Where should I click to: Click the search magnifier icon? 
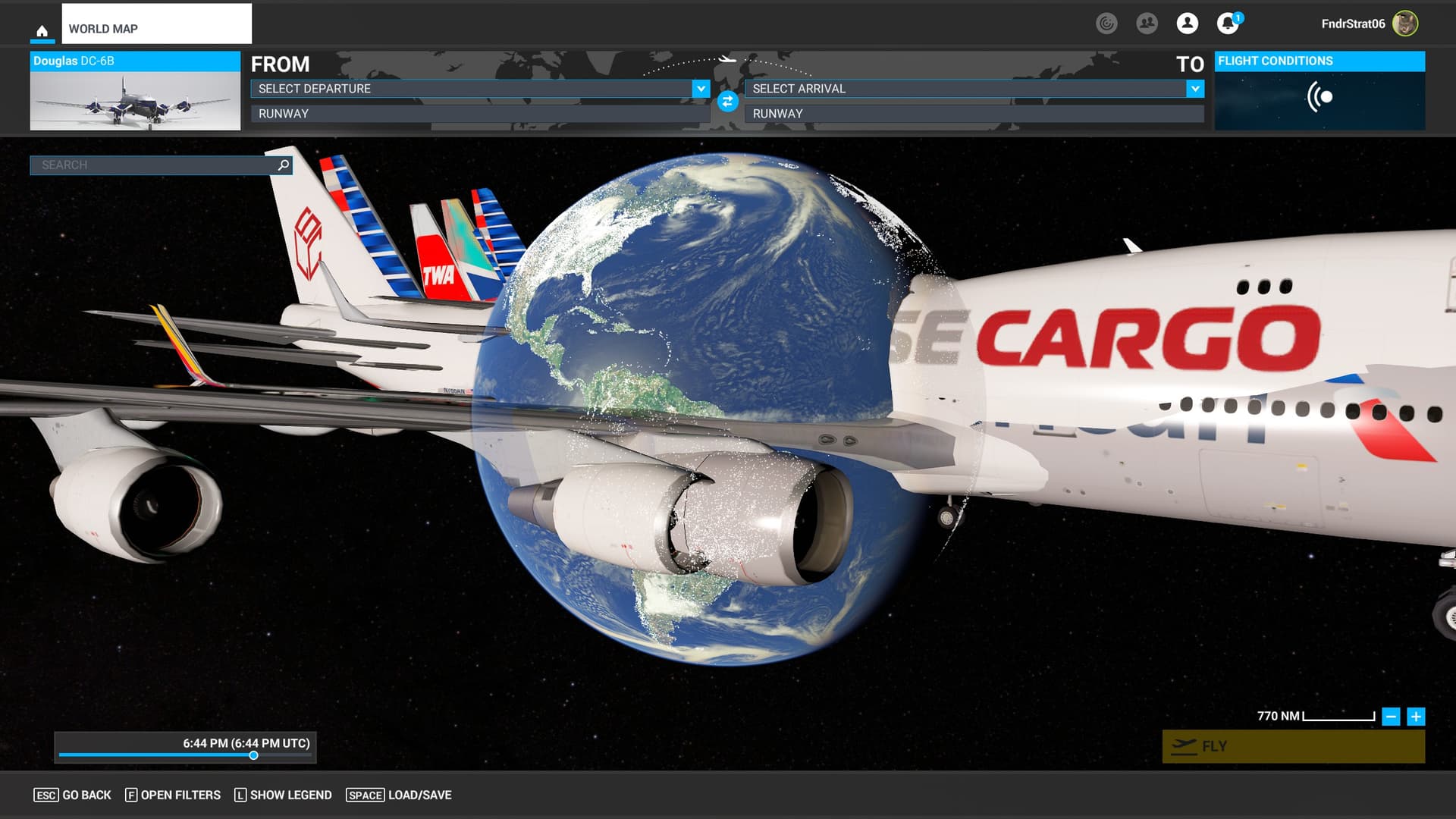tap(284, 165)
